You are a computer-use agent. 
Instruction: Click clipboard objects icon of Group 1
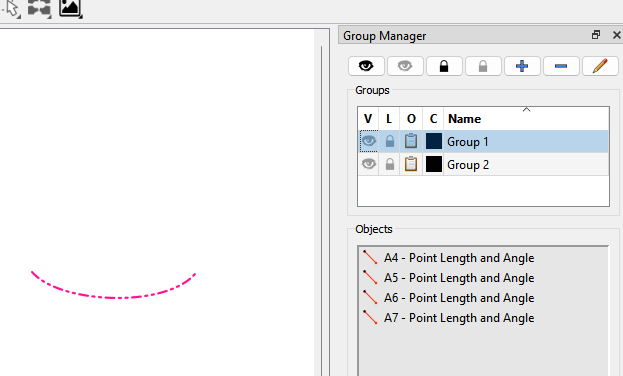pyautogui.click(x=411, y=141)
